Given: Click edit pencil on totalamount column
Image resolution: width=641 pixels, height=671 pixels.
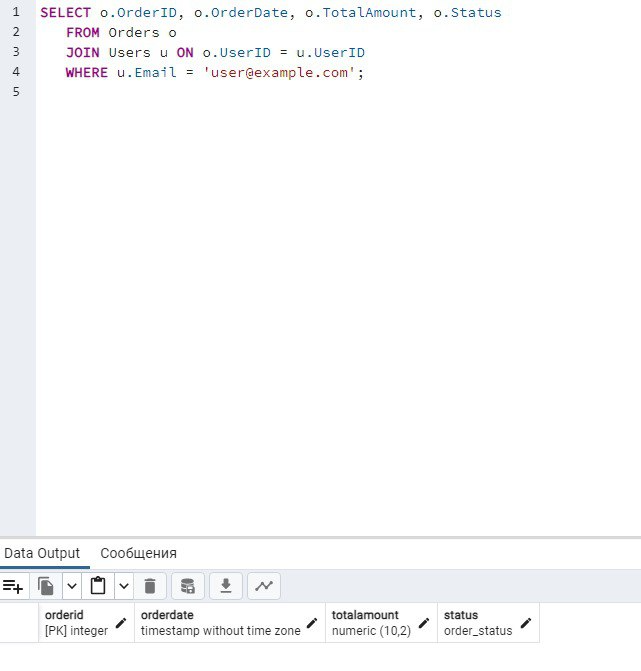Looking at the screenshot, I should (424, 623).
